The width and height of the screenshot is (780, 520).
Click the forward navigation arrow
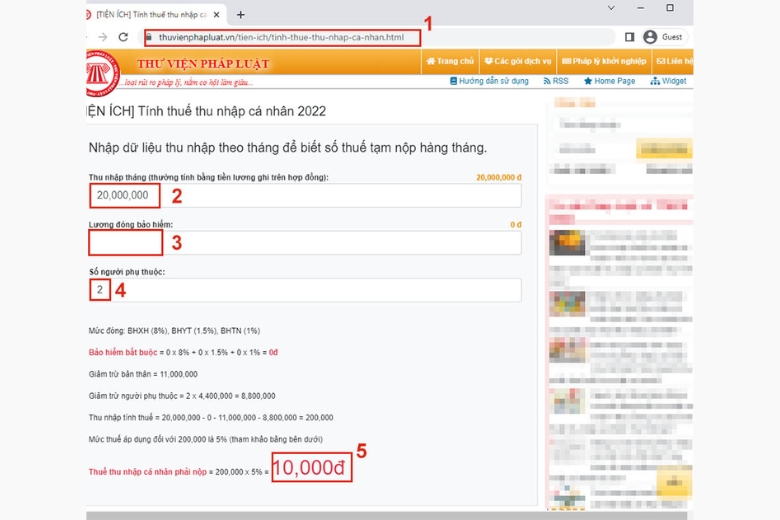100,37
